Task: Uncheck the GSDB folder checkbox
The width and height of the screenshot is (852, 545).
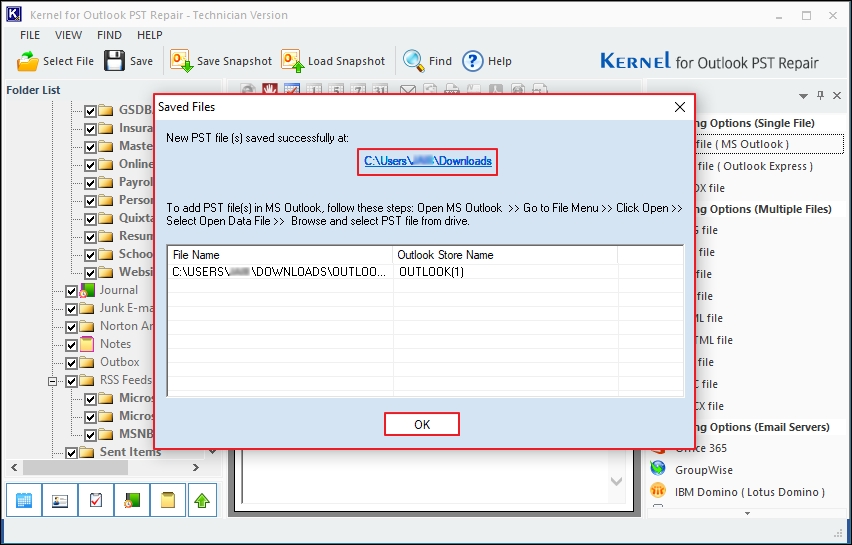Action: coord(90,111)
